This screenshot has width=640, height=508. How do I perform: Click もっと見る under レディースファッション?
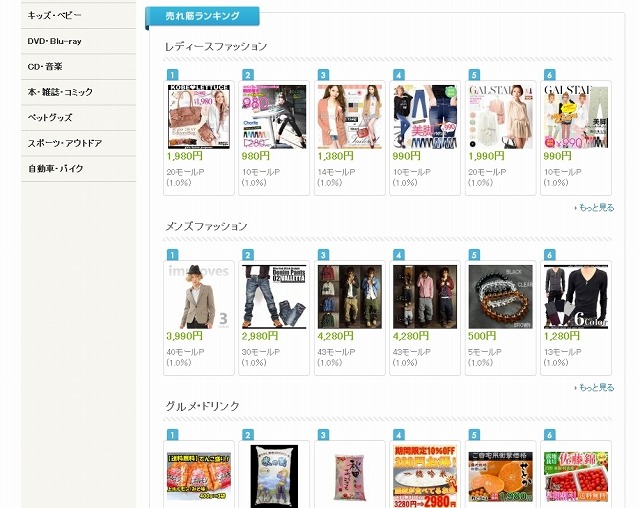point(595,208)
